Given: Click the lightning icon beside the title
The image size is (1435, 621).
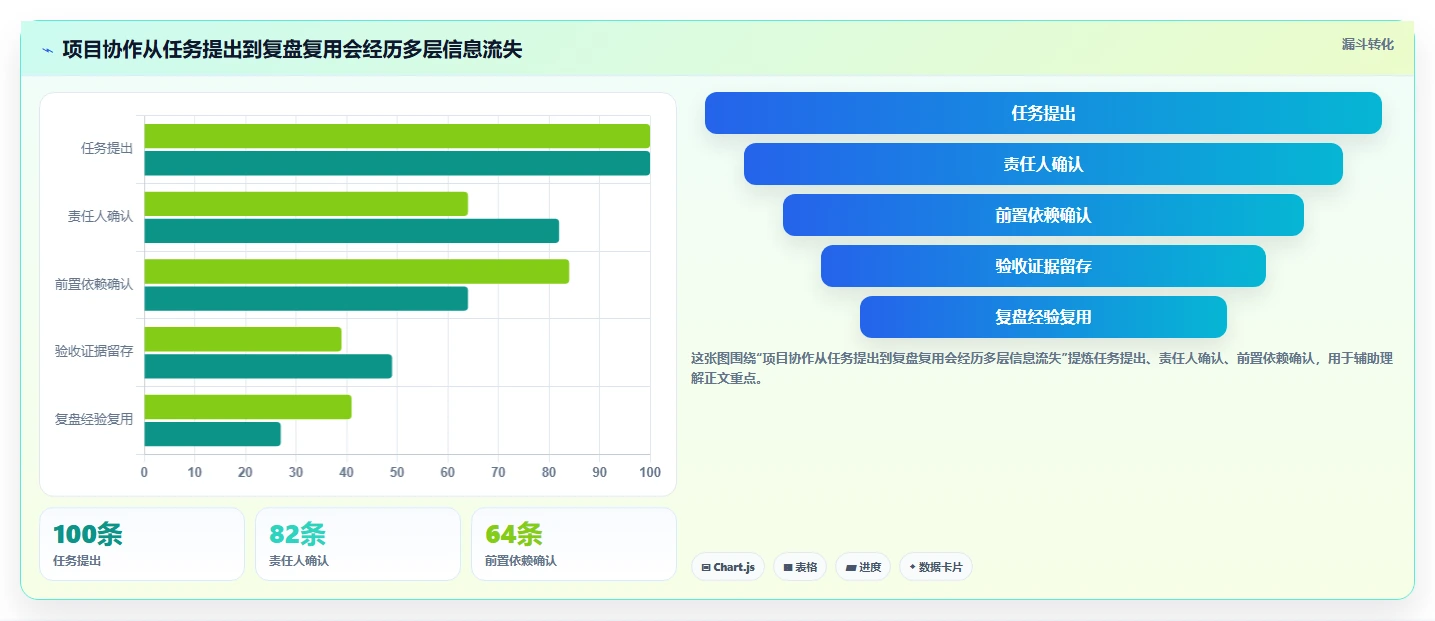Looking at the screenshot, I should (x=47, y=50).
